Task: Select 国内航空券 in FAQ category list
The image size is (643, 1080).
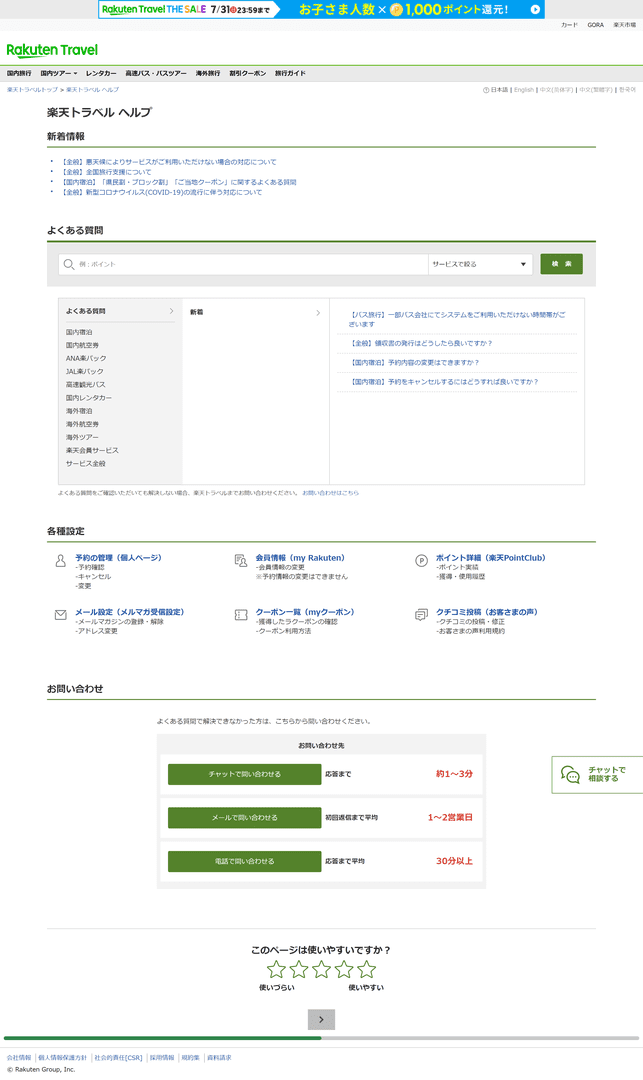Action: point(83,345)
